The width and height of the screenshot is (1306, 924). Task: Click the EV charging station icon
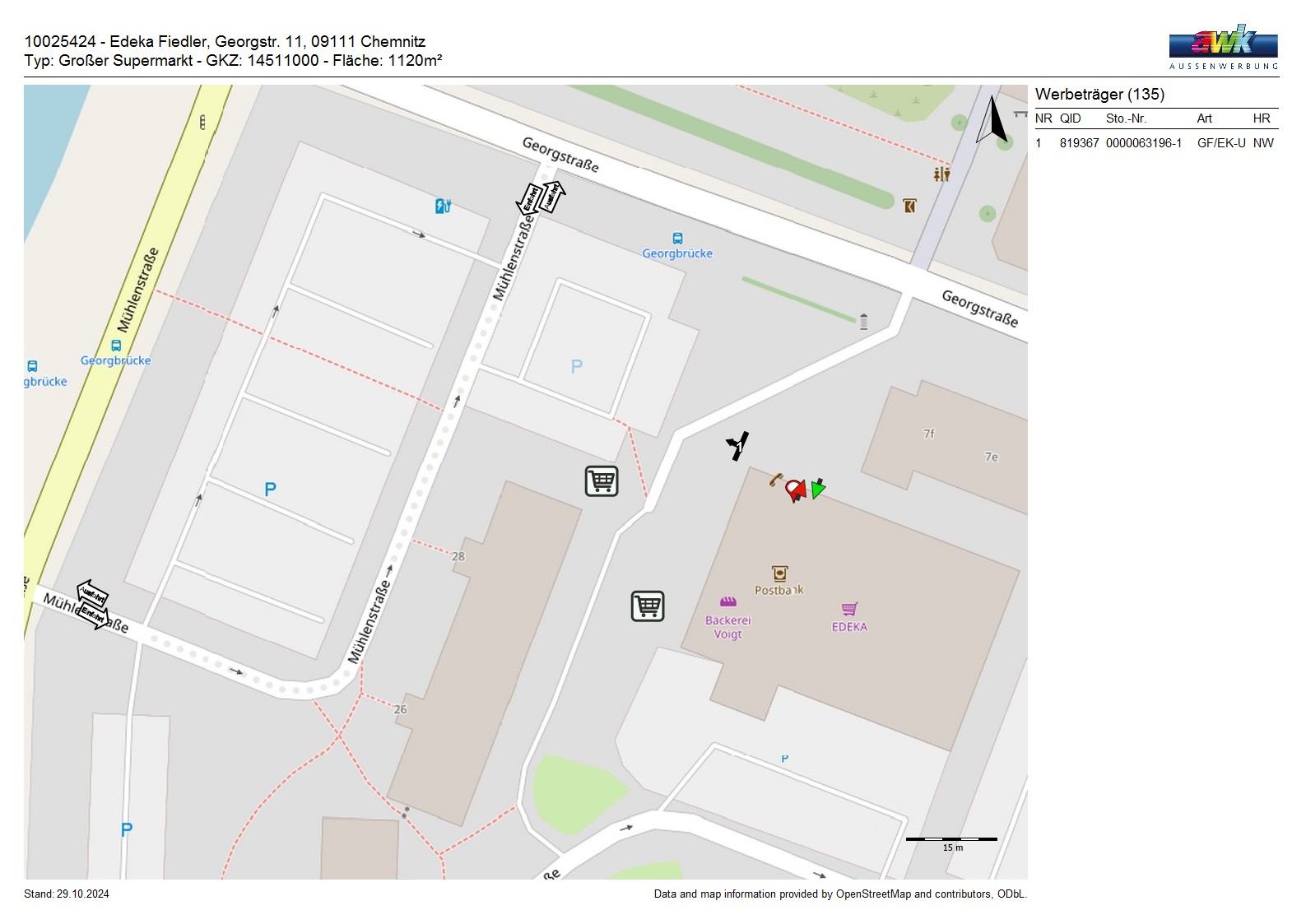[443, 206]
